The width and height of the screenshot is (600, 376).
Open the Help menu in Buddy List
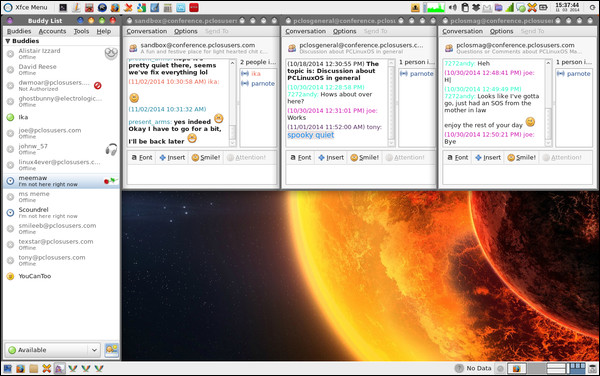click(104, 31)
